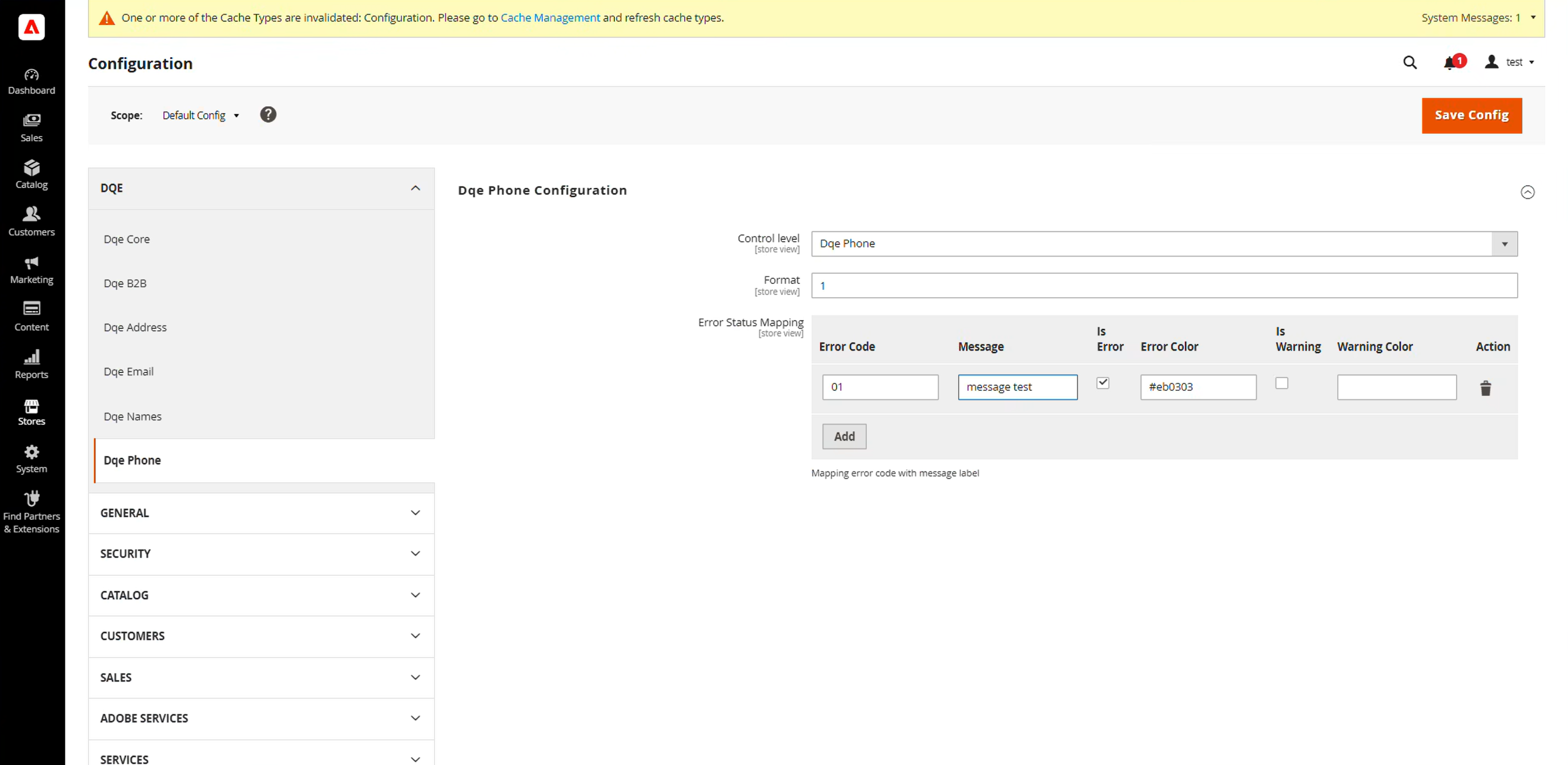This screenshot has width=1568, height=765.
Task: Select the Dqe Email tab
Action: pos(128,371)
